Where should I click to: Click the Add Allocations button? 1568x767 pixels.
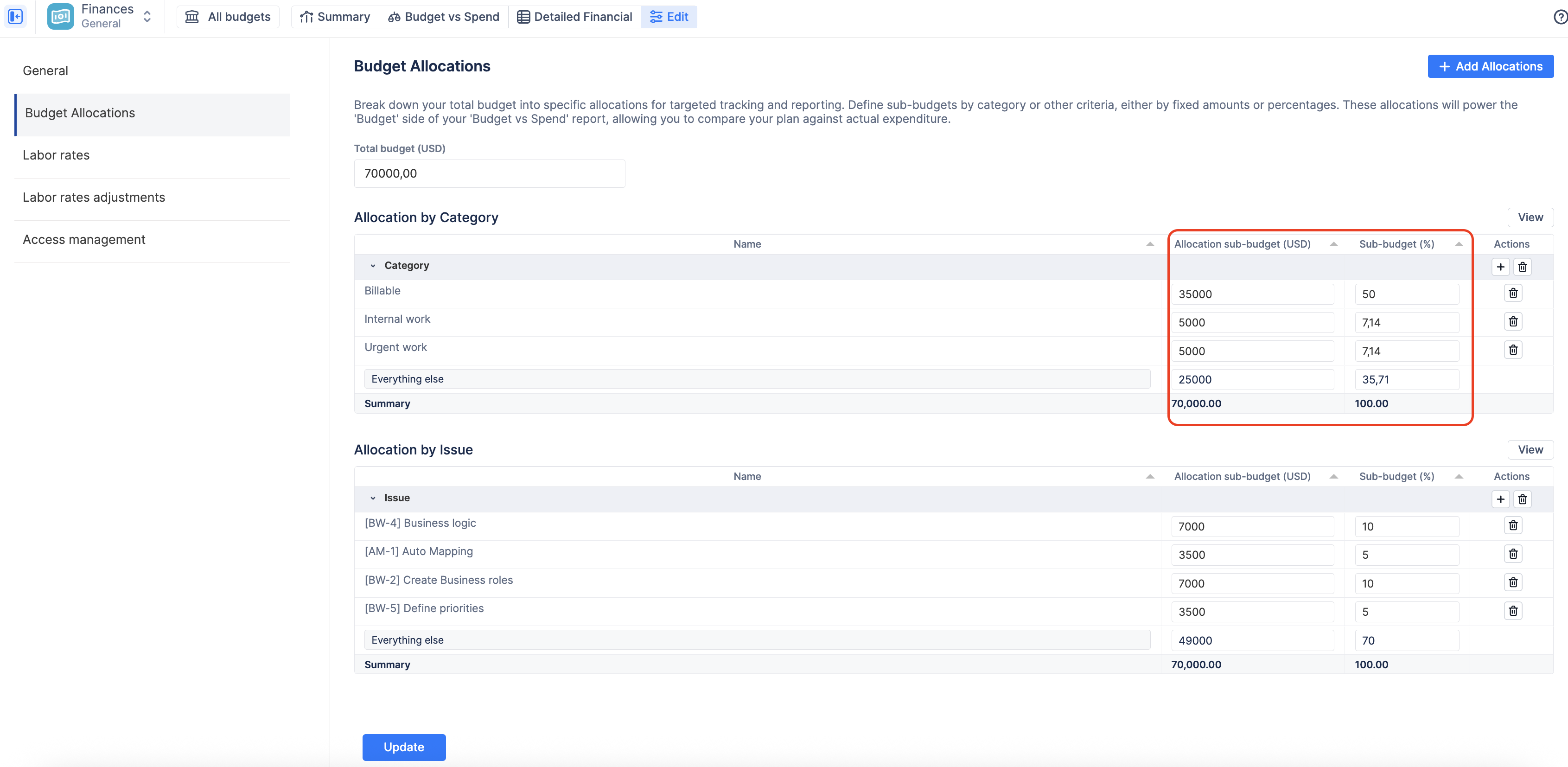click(1490, 66)
